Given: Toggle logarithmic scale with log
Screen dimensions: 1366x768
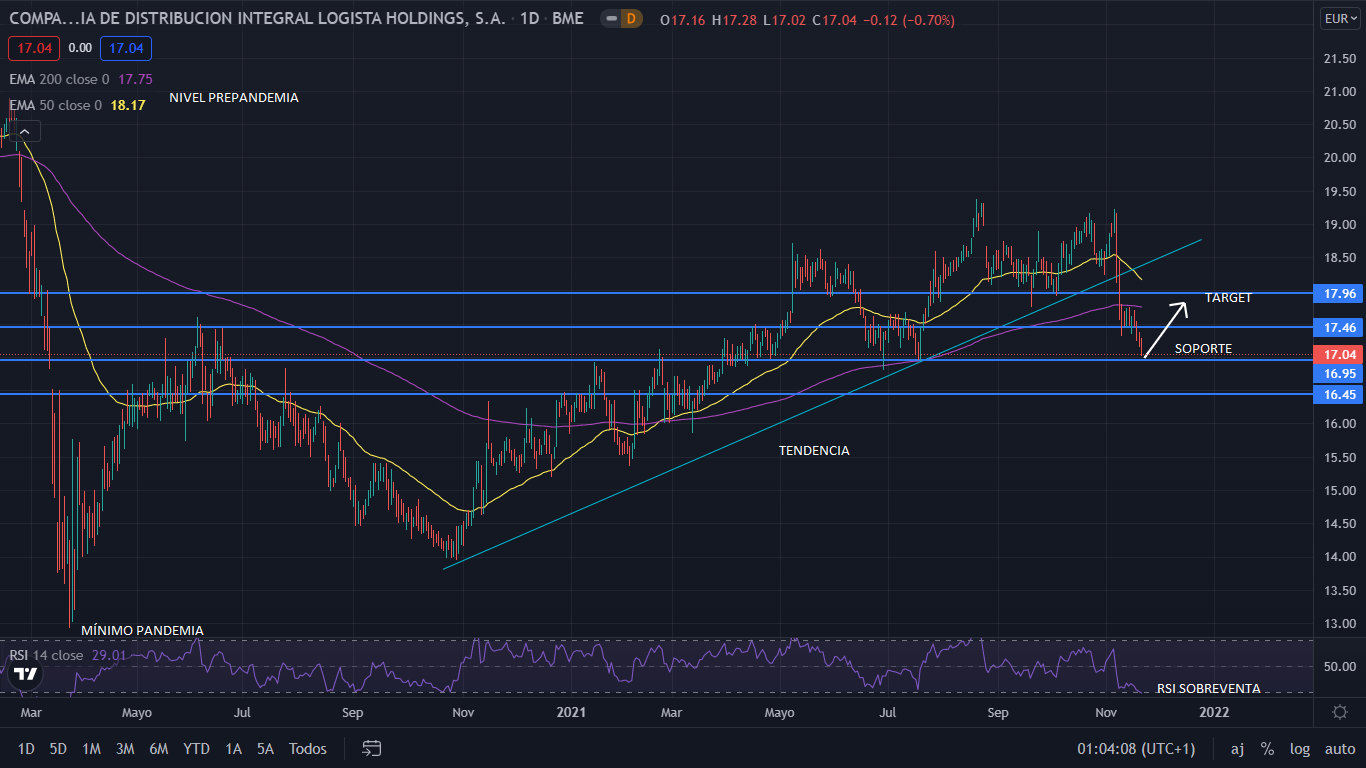Looking at the screenshot, I should (1299, 748).
